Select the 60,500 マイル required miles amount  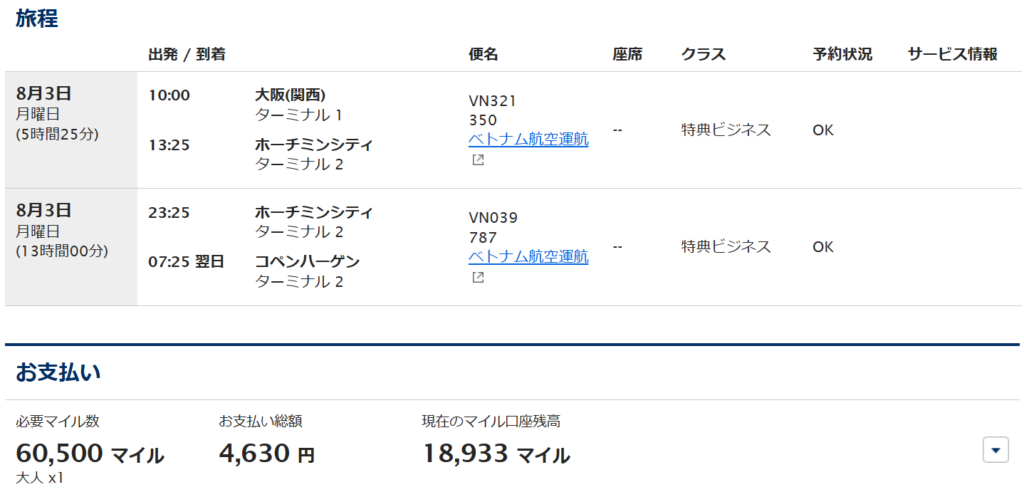point(90,454)
